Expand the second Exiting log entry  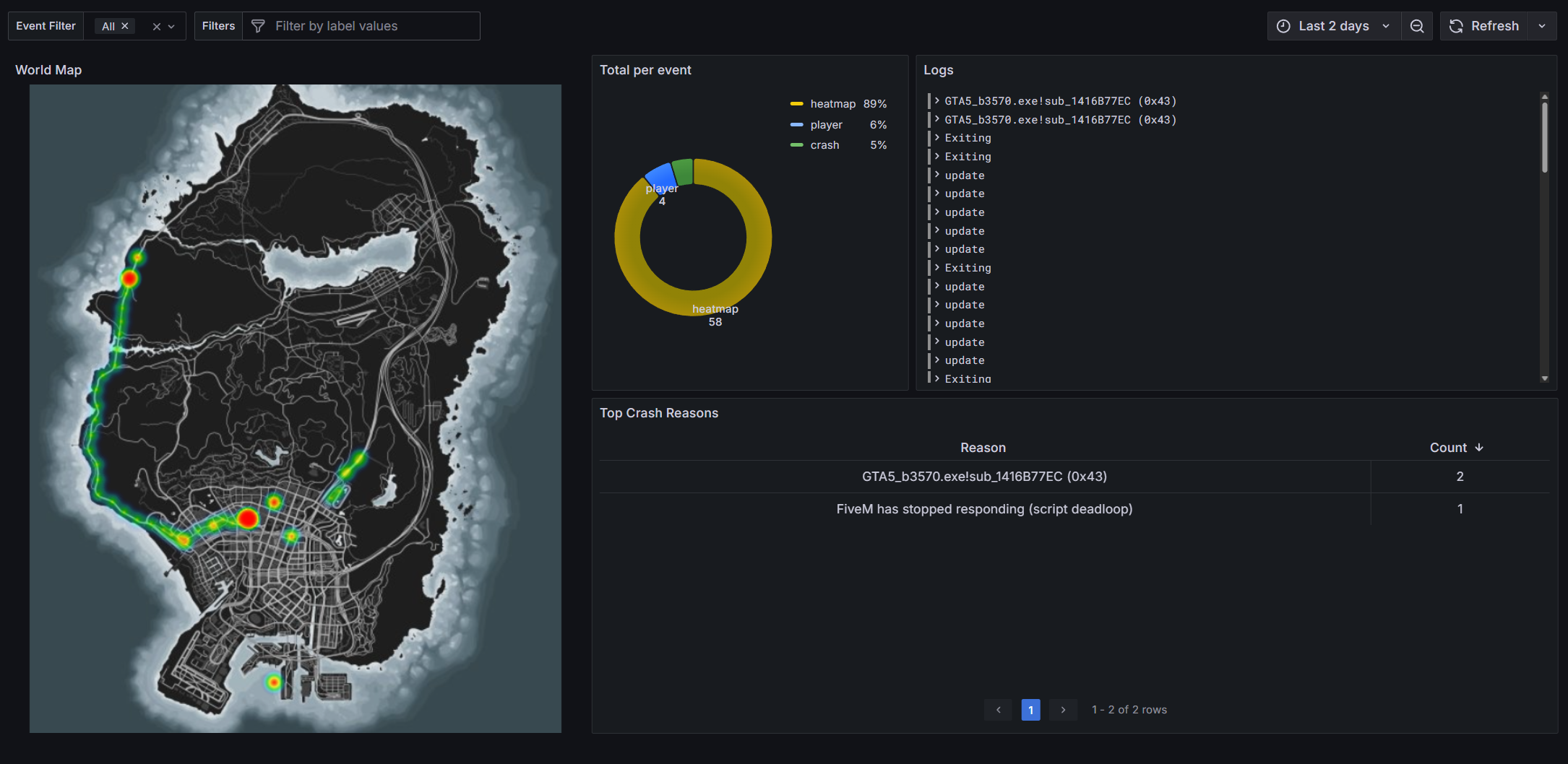point(937,156)
